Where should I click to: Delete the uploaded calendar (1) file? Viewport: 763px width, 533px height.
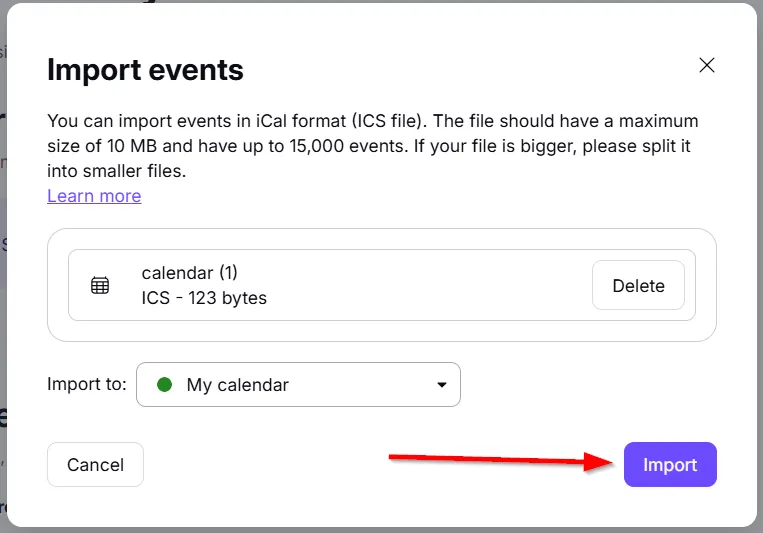click(x=638, y=285)
